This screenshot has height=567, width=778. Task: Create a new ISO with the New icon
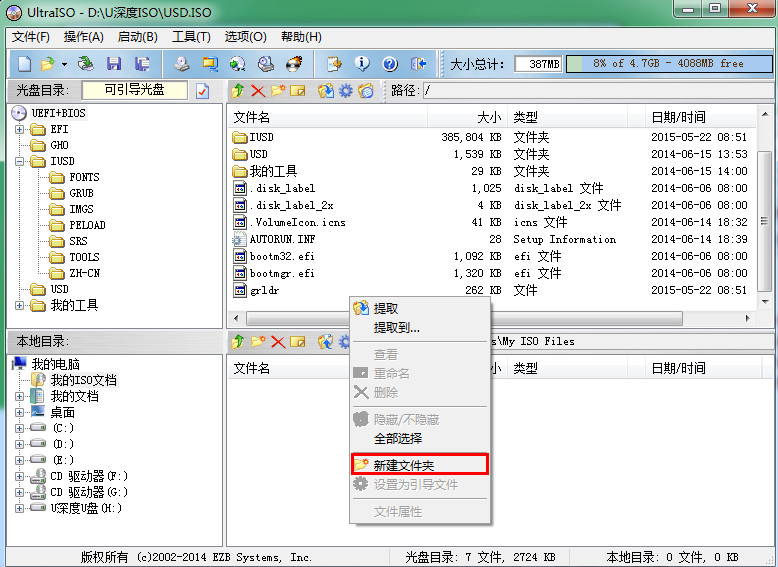click(24, 64)
